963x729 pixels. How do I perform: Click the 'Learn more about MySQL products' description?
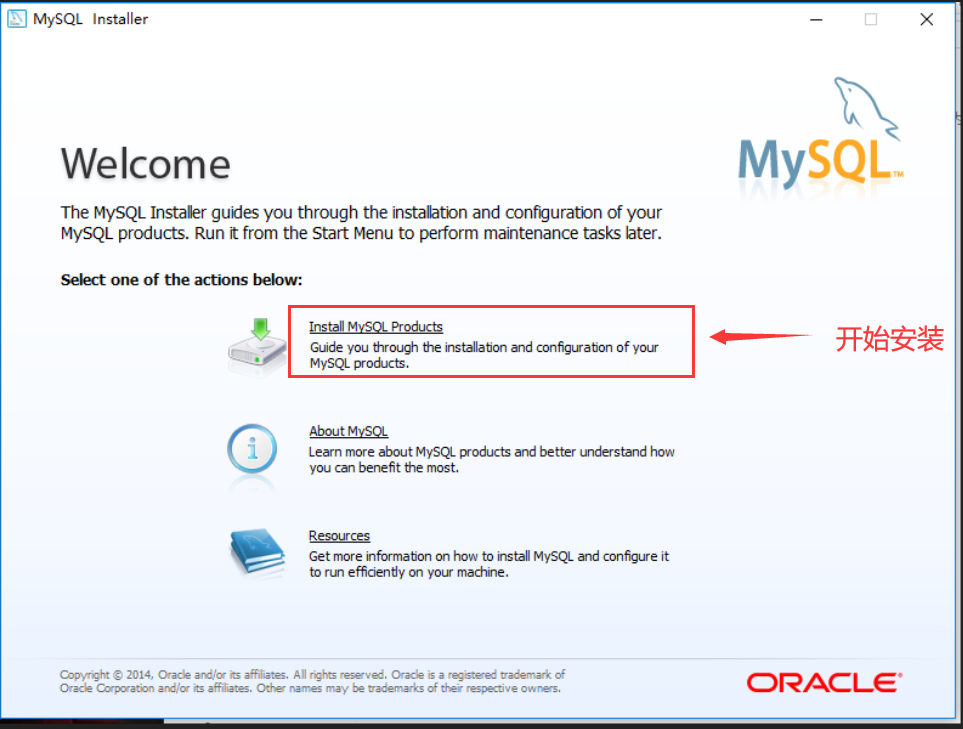pos(491,459)
